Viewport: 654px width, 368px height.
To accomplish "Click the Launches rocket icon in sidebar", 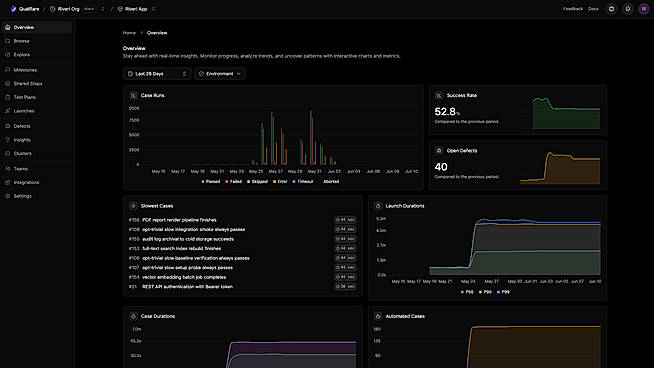I will pyautogui.click(x=8, y=111).
